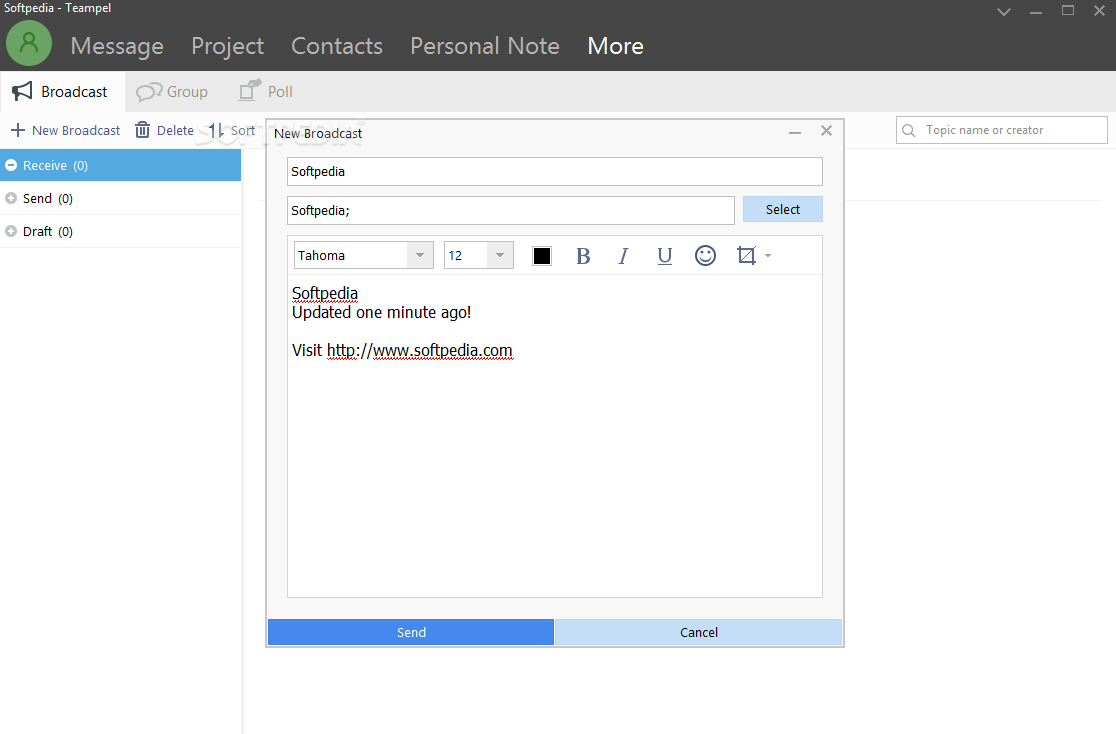The image size is (1116, 734).
Task: Open the screen capture options arrow
Action: pyautogui.click(x=768, y=256)
